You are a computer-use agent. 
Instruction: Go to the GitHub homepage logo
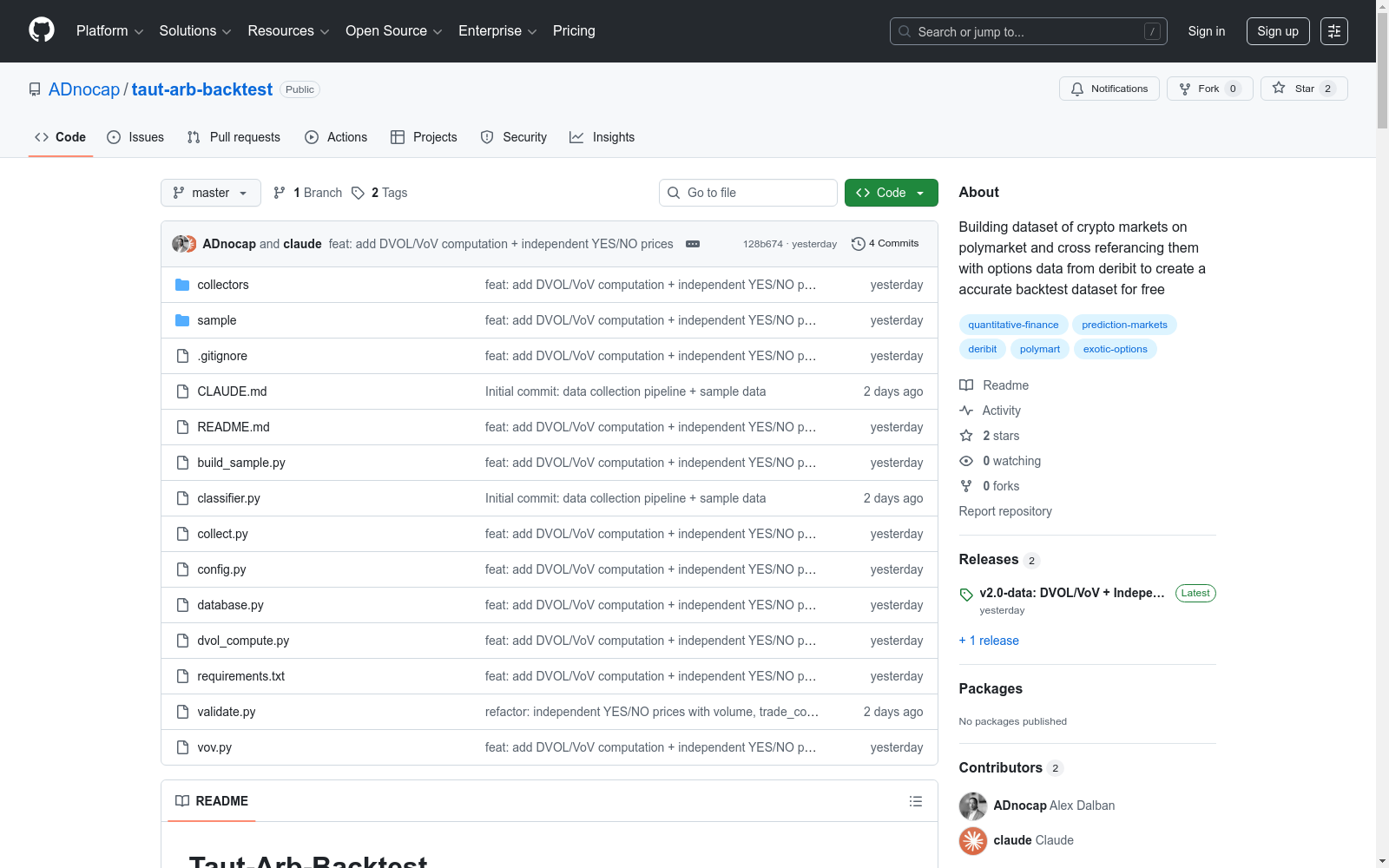[42, 30]
